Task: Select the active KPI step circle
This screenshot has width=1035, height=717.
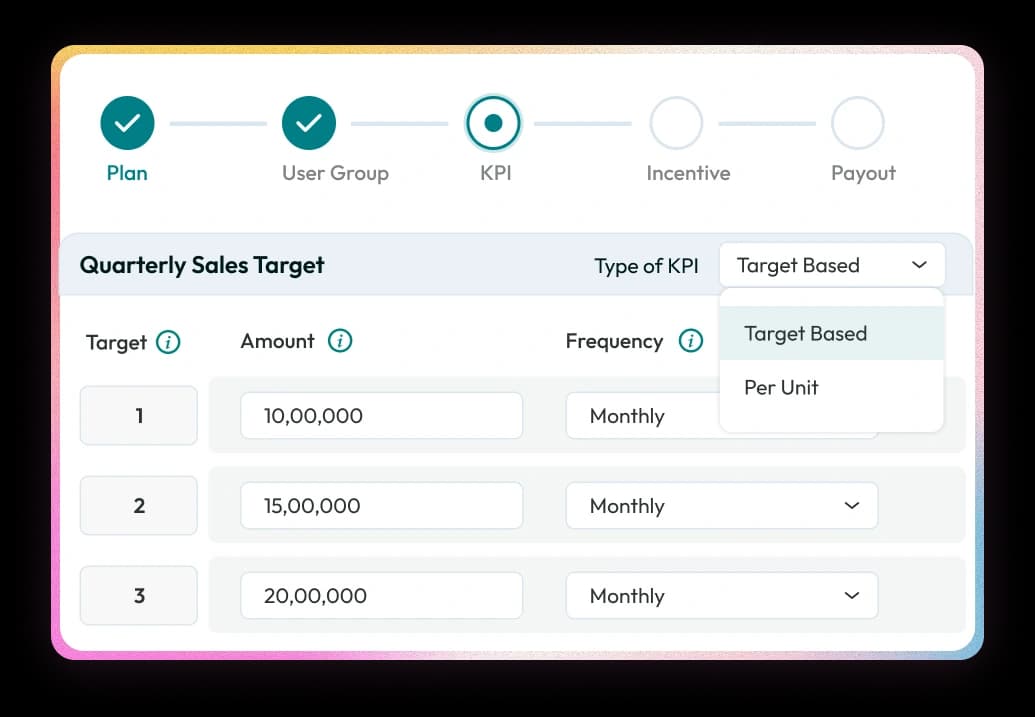Action: [x=493, y=123]
